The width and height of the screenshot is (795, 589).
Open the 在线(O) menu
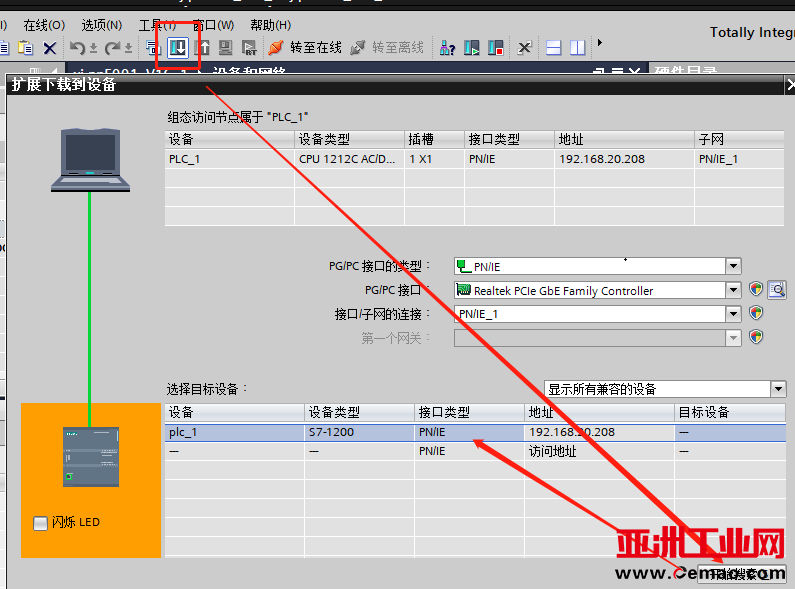(x=44, y=25)
